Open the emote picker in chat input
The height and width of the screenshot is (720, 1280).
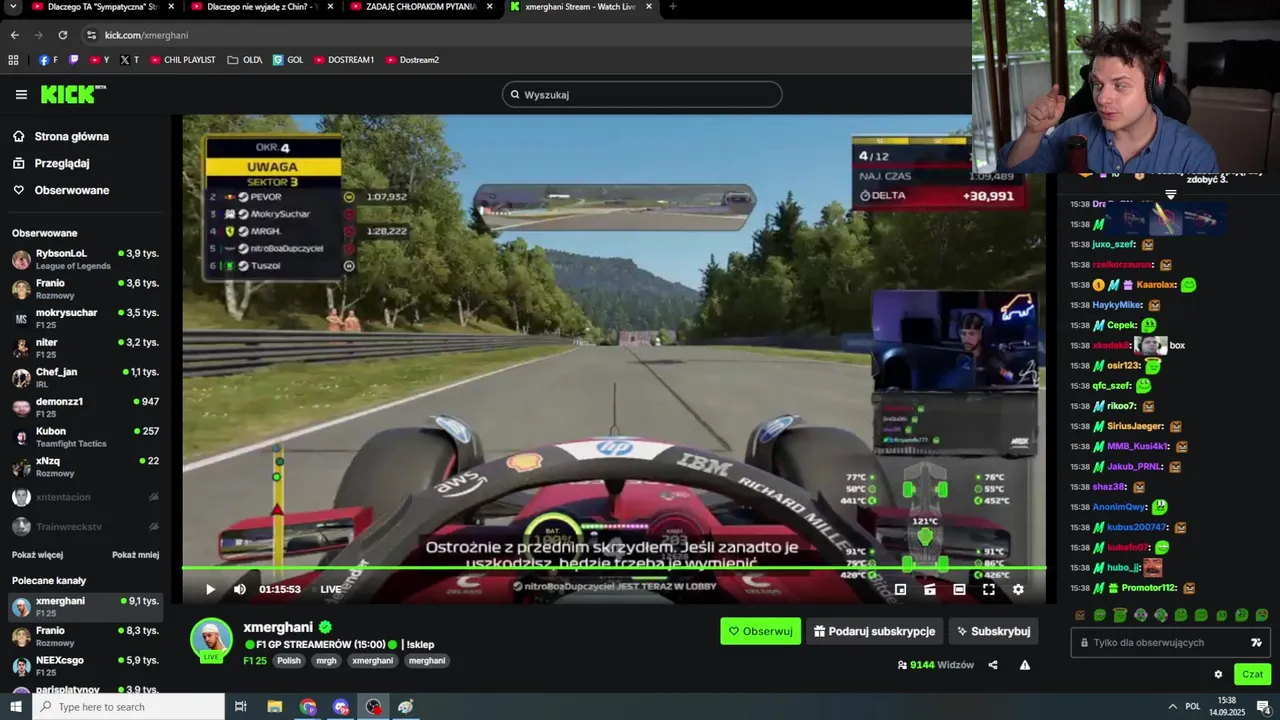click(x=1256, y=642)
